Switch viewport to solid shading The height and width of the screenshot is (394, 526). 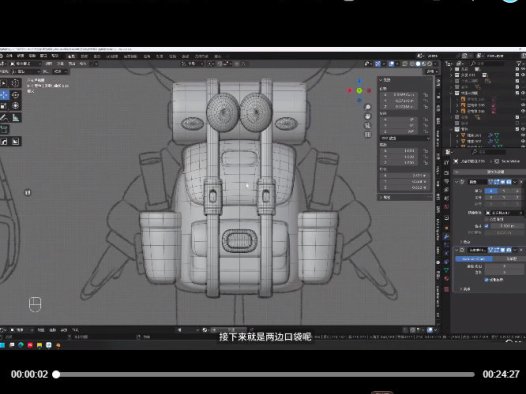coord(418,64)
